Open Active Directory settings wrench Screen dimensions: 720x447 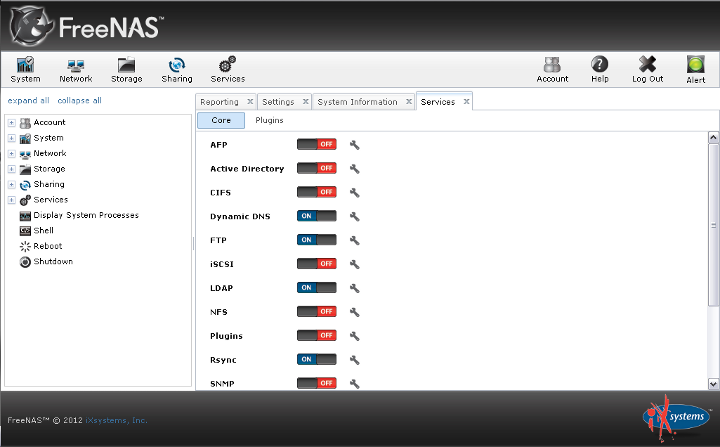point(354,169)
